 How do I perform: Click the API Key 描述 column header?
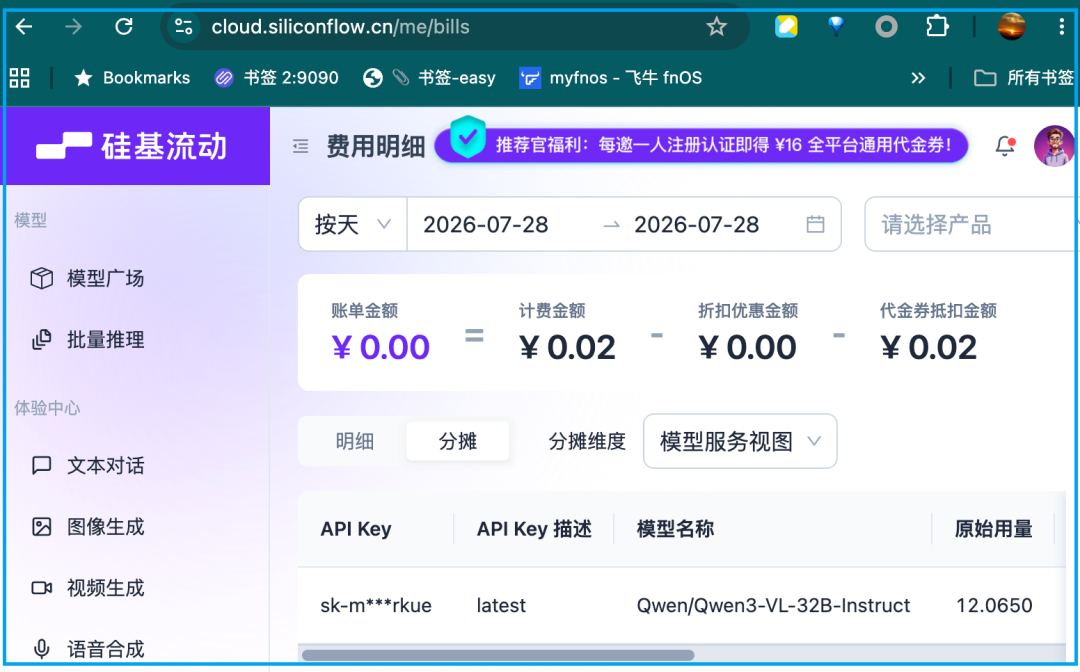pyautogui.click(x=534, y=529)
